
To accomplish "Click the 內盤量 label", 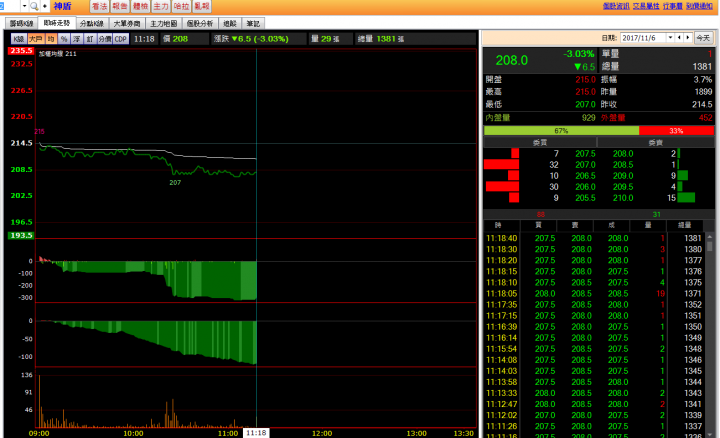I will [x=498, y=118].
